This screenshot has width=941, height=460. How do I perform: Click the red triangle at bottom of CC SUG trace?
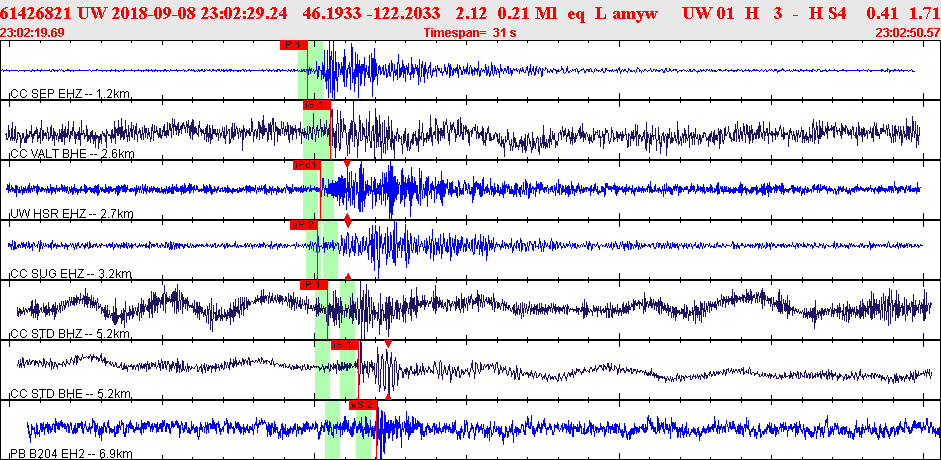(x=348, y=276)
